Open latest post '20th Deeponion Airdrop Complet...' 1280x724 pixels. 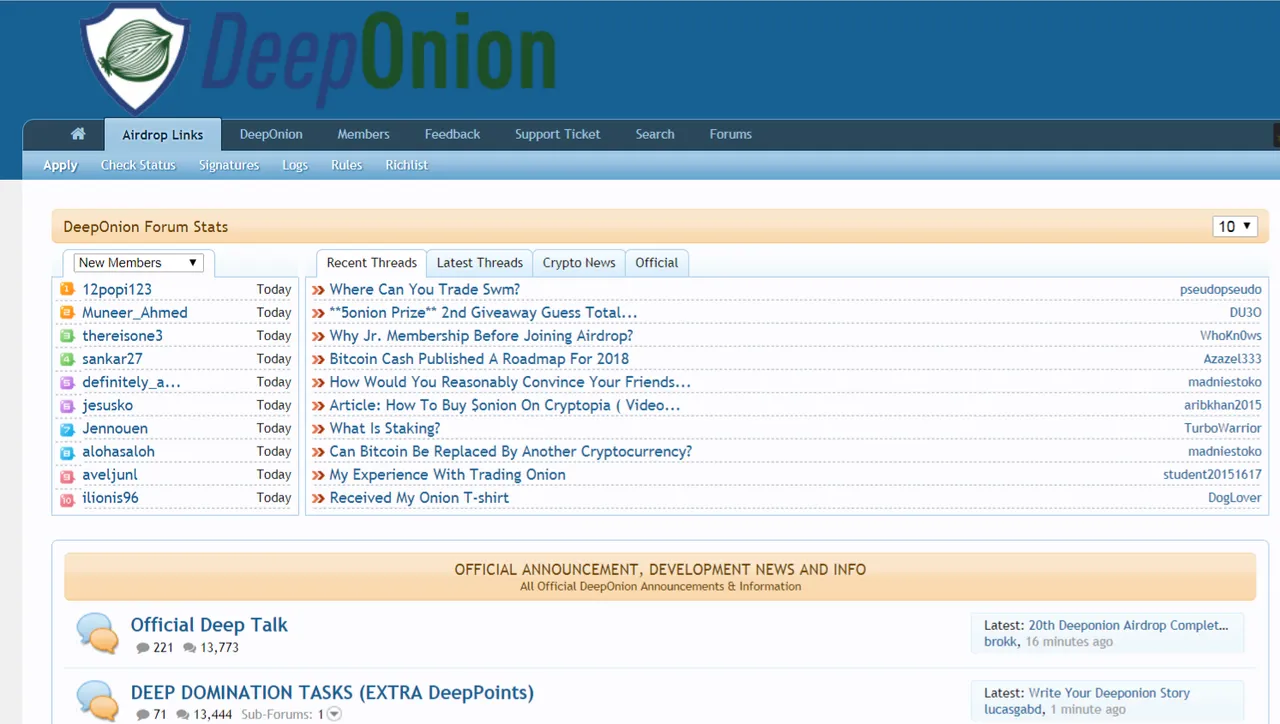pyautogui.click(x=1129, y=625)
